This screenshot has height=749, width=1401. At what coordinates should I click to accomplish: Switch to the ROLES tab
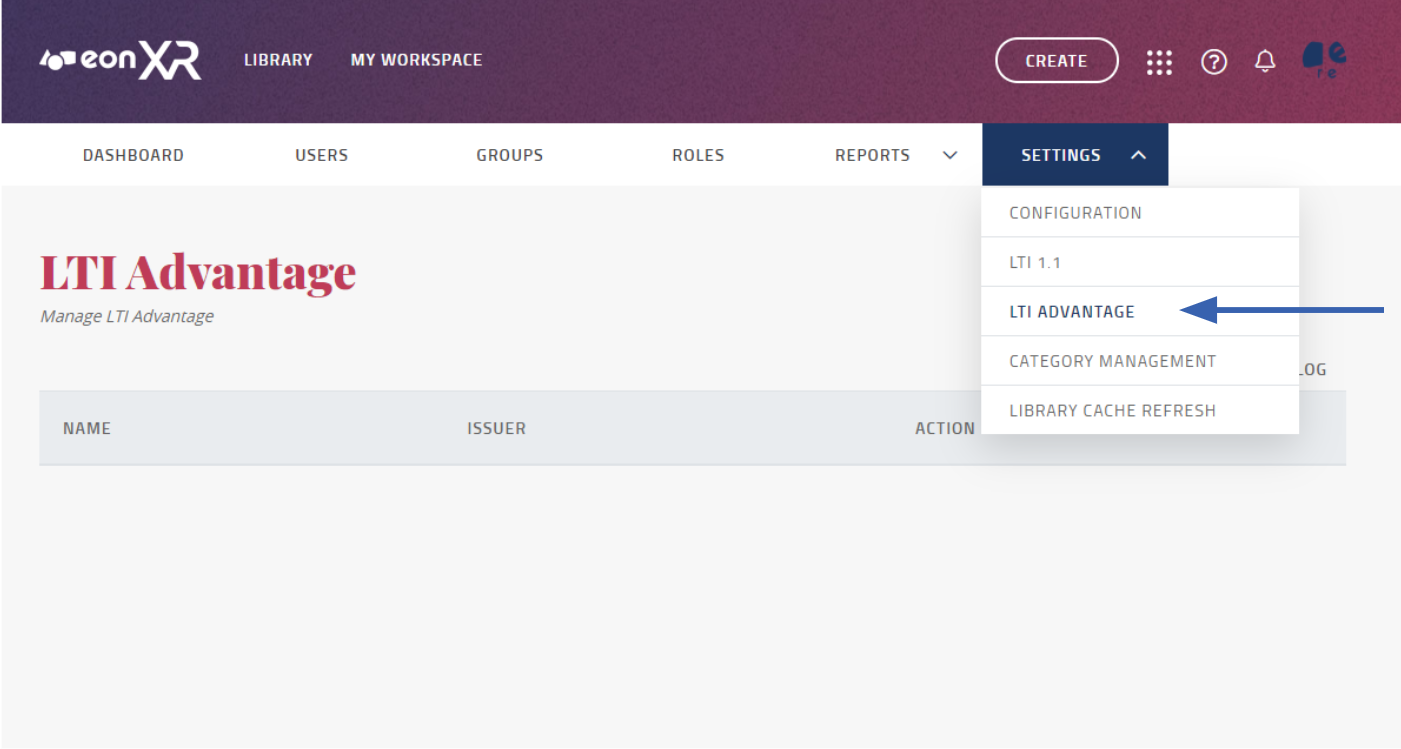tap(698, 155)
